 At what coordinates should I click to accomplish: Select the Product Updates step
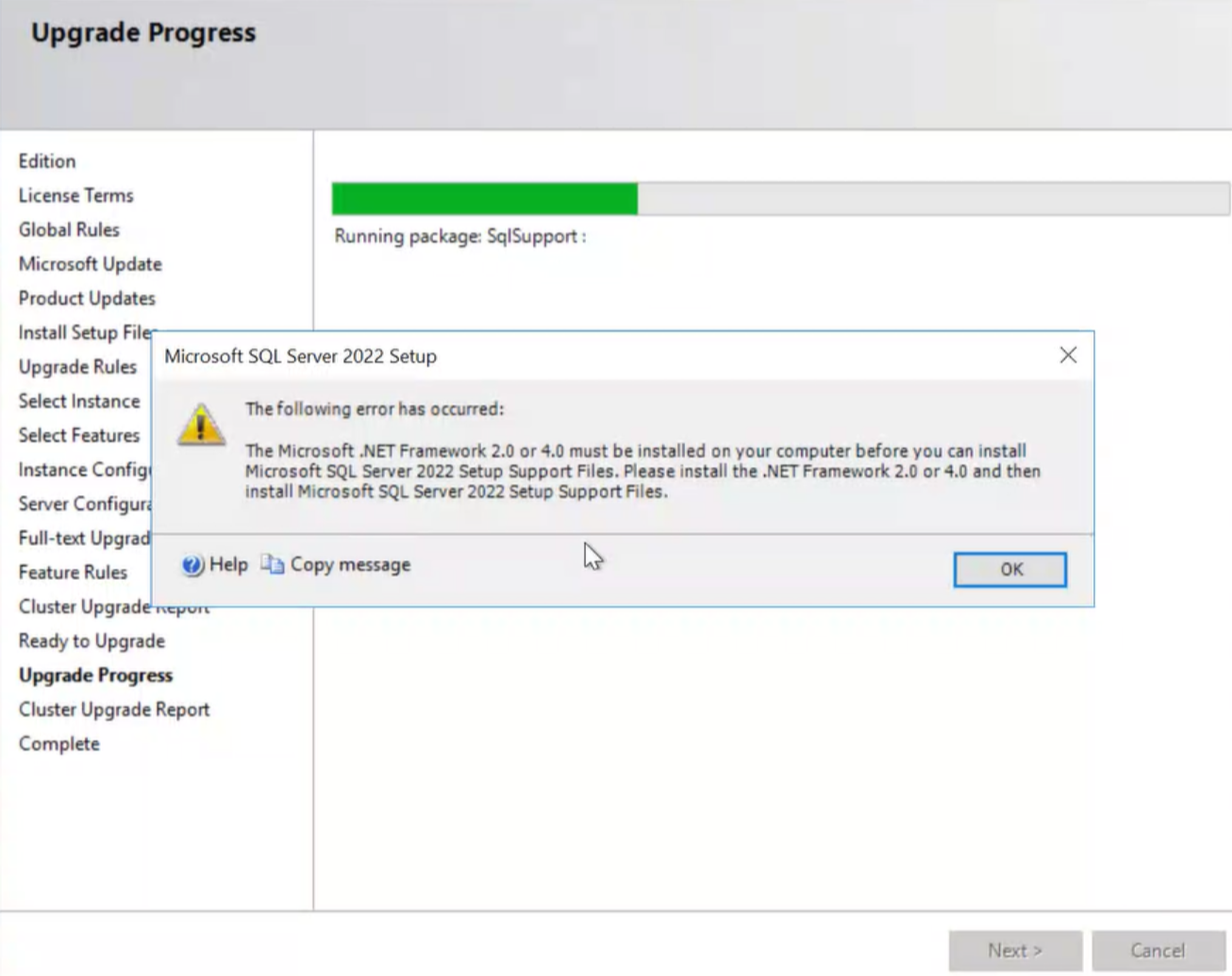[x=87, y=298]
